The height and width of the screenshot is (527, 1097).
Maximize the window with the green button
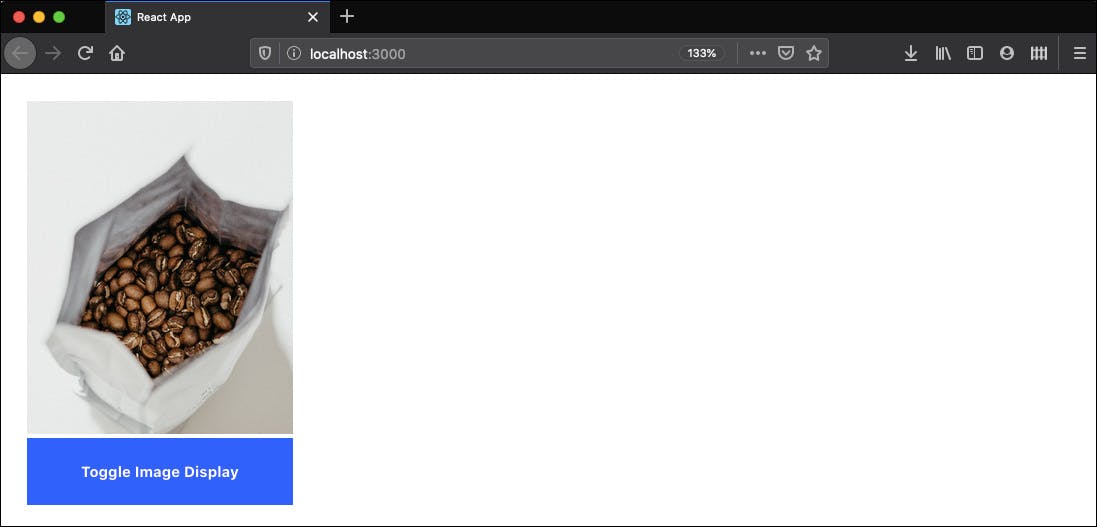pos(59,17)
